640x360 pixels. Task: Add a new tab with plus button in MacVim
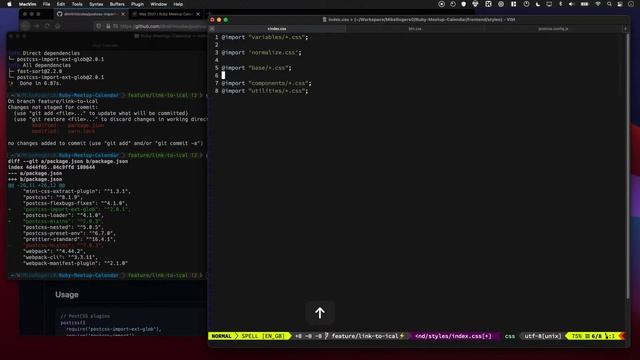[625, 29]
